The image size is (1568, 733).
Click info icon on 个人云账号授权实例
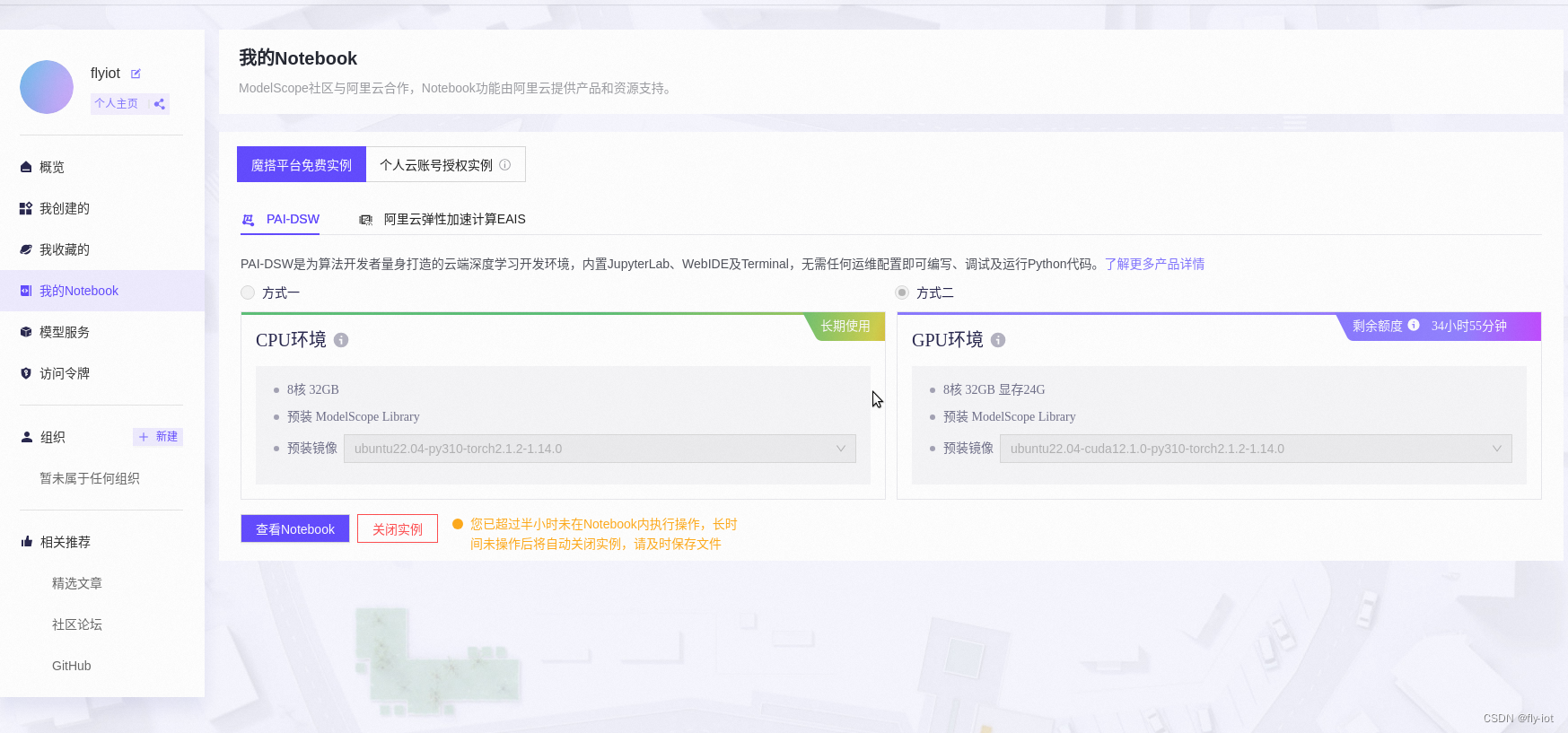[x=504, y=165]
